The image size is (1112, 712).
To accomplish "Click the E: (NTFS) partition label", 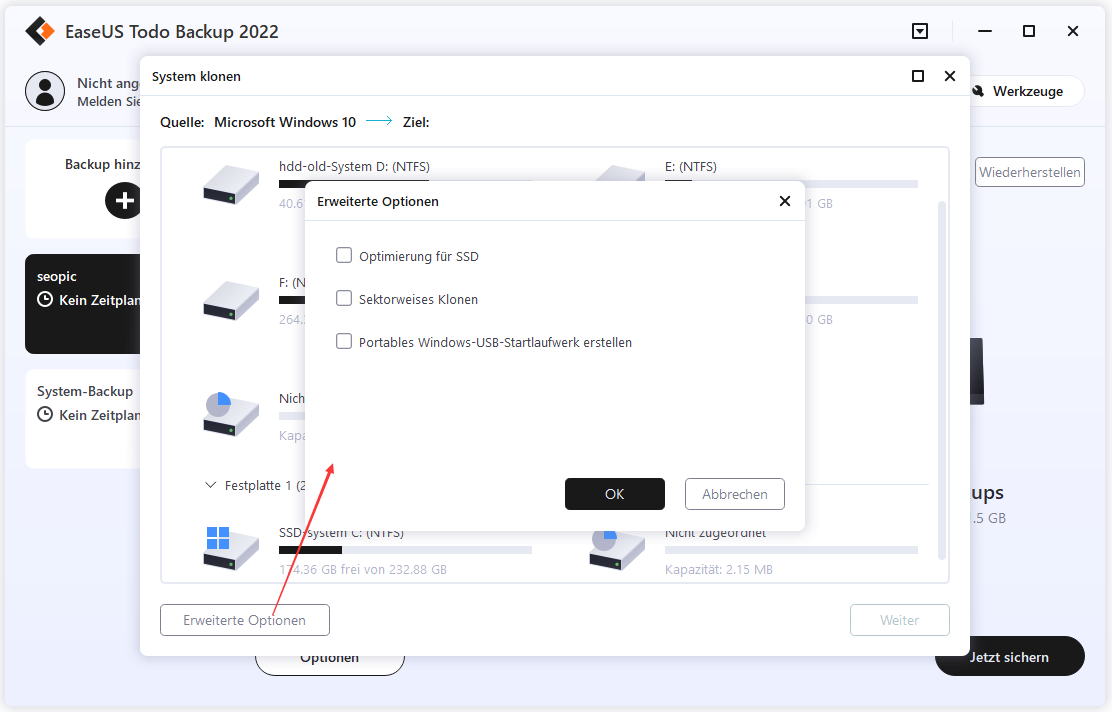I will pos(691,167).
